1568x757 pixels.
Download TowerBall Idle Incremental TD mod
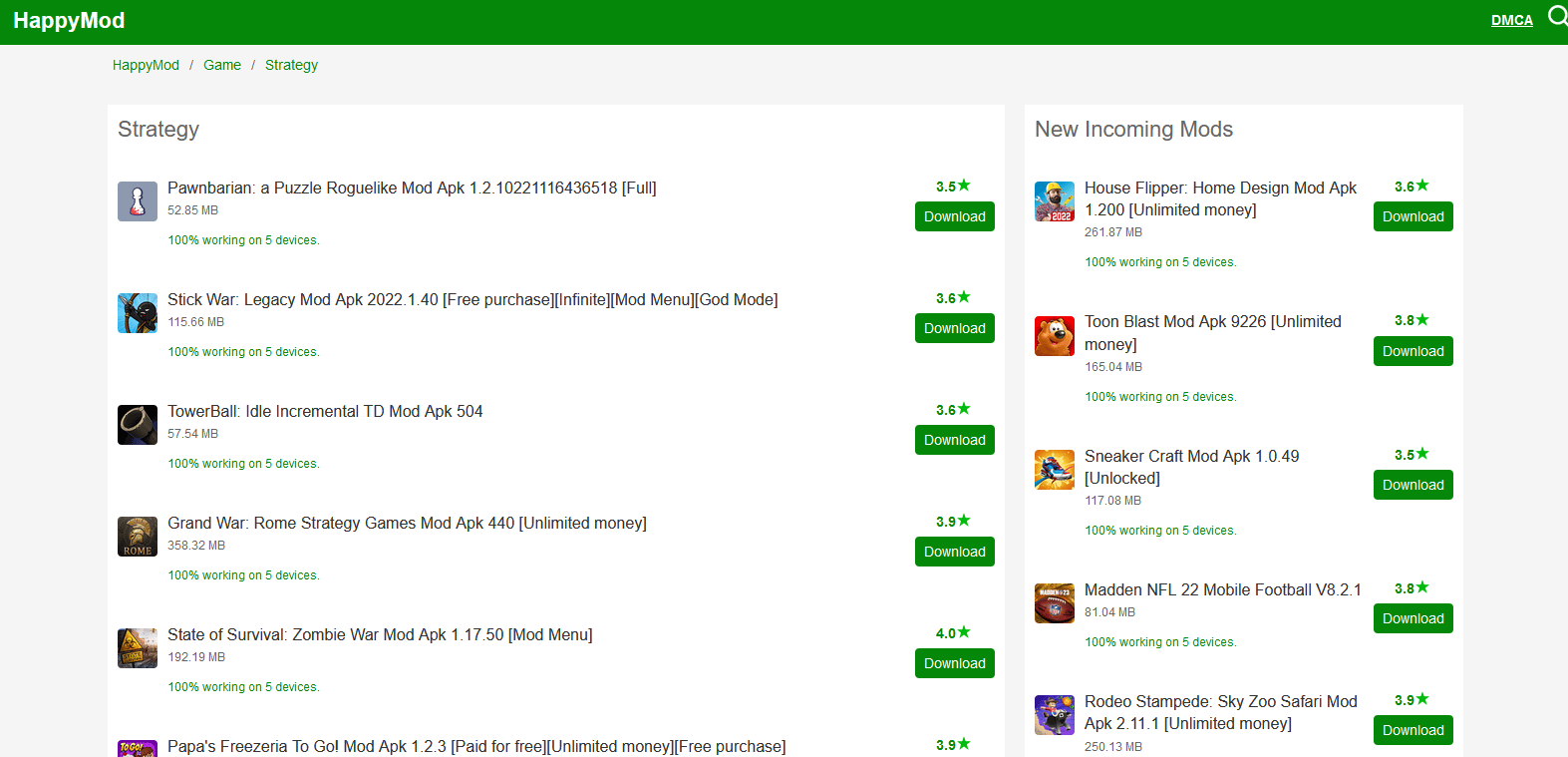[x=955, y=440]
